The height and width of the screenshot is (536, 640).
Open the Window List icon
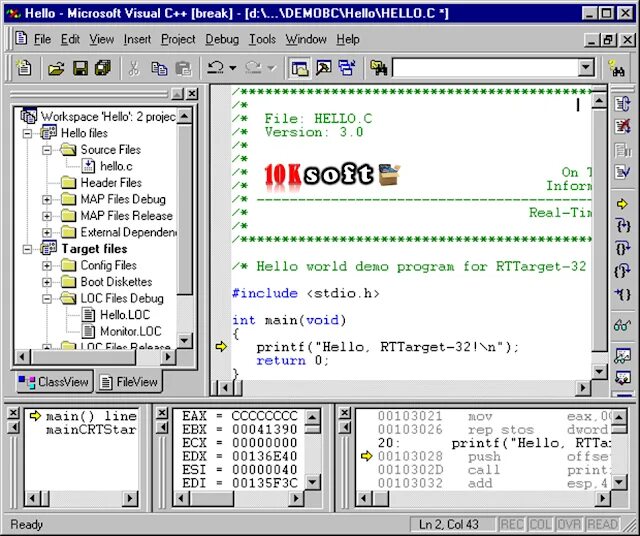coord(347,68)
